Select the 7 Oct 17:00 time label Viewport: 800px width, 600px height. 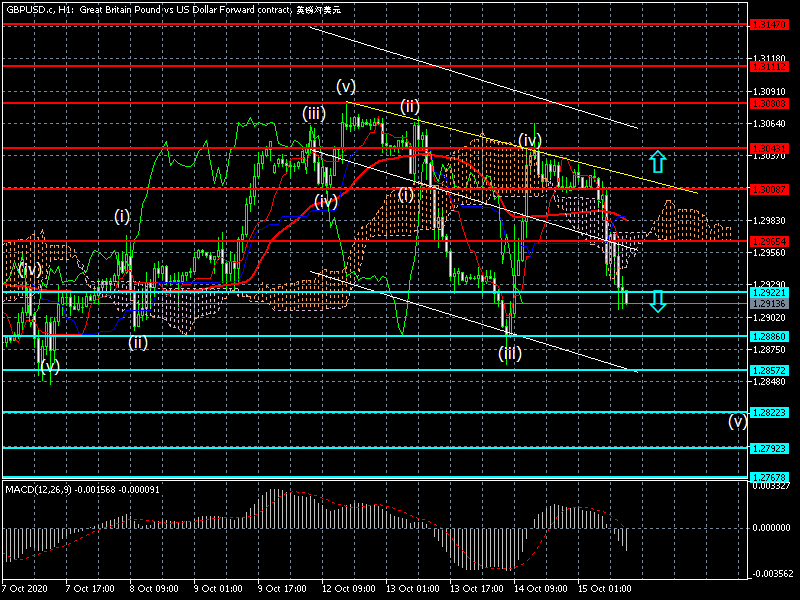coord(90,588)
